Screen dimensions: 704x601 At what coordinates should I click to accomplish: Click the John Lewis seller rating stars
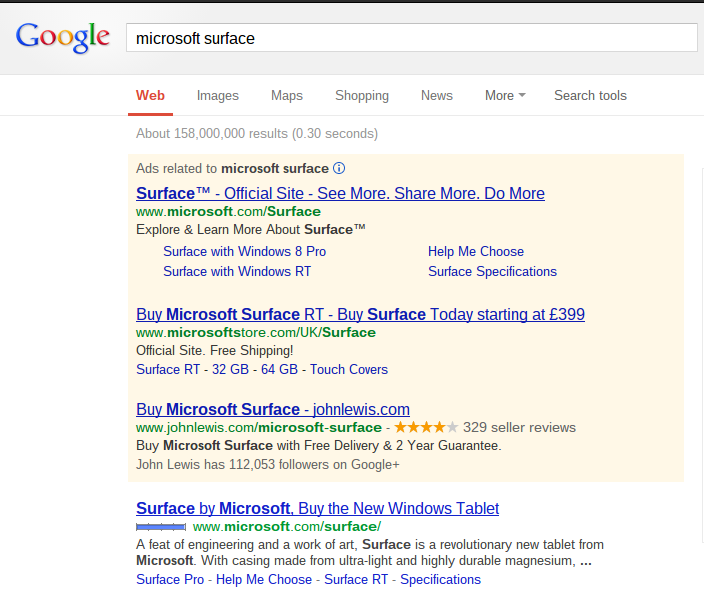(426, 427)
